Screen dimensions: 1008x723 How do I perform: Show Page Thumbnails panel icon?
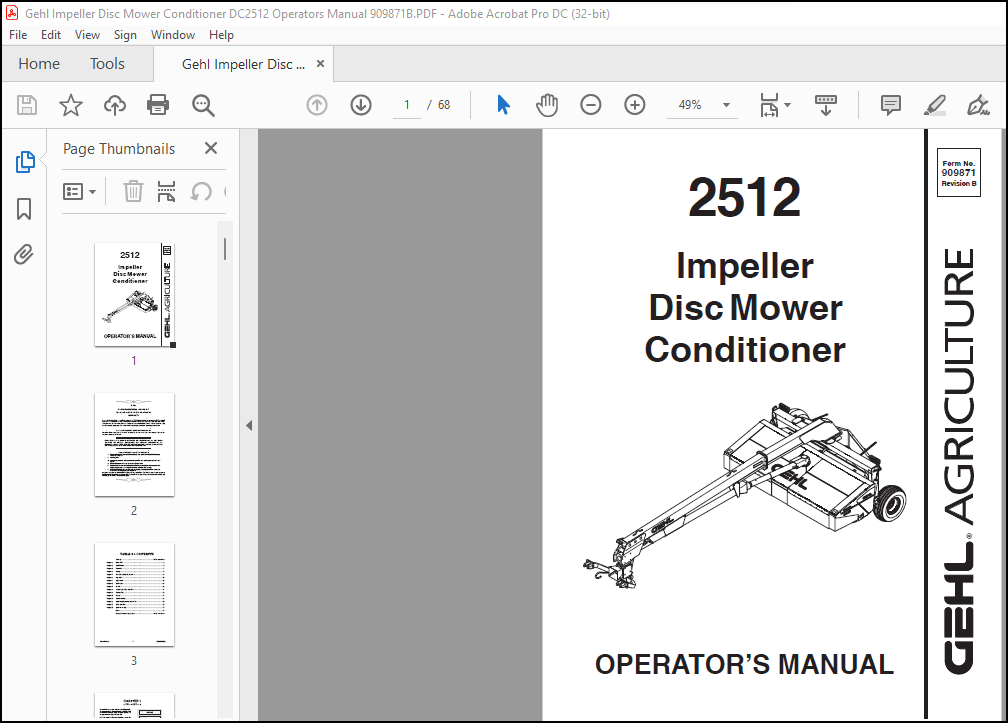point(24,162)
